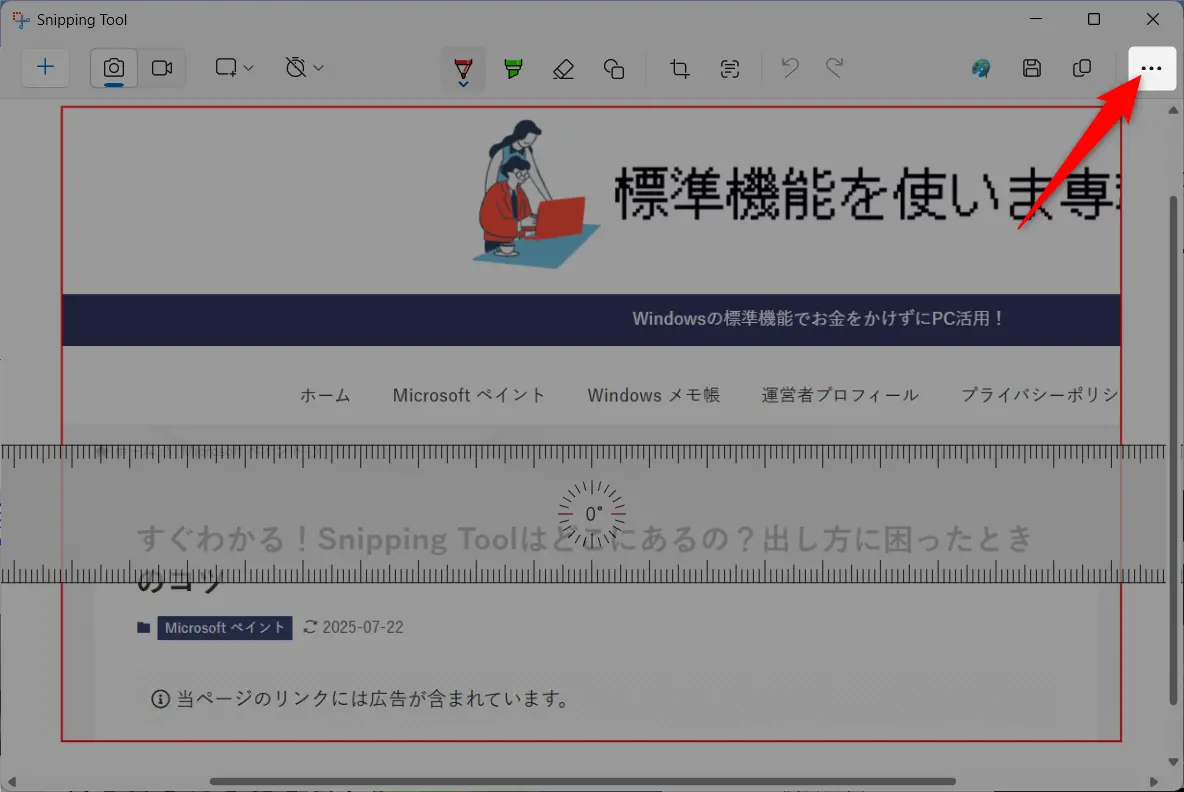The width and height of the screenshot is (1184, 792).
Task: Click the scroll-right arrow of the horizontal scrollbar
Action: (x=1153, y=781)
